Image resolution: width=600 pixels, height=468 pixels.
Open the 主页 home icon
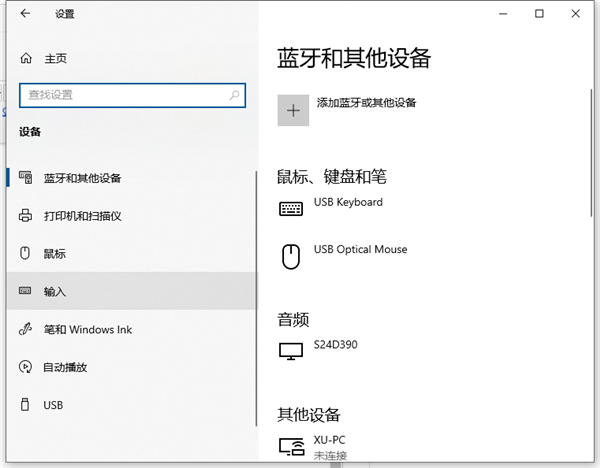[x=26, y=58]
